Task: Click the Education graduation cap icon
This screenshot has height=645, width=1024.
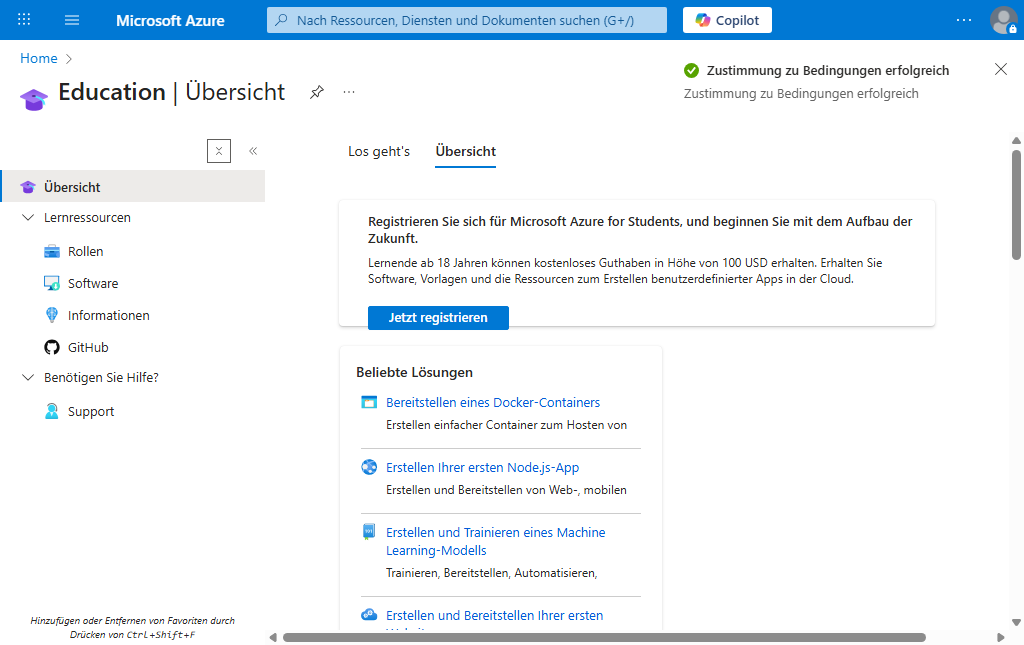Action: pos(34,99)
